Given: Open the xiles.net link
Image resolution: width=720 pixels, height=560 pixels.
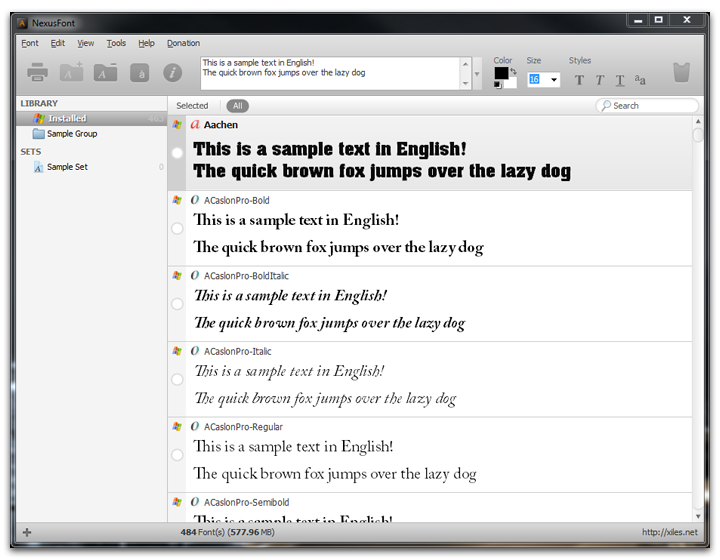Looking at the screenshot, I should 669,532.
